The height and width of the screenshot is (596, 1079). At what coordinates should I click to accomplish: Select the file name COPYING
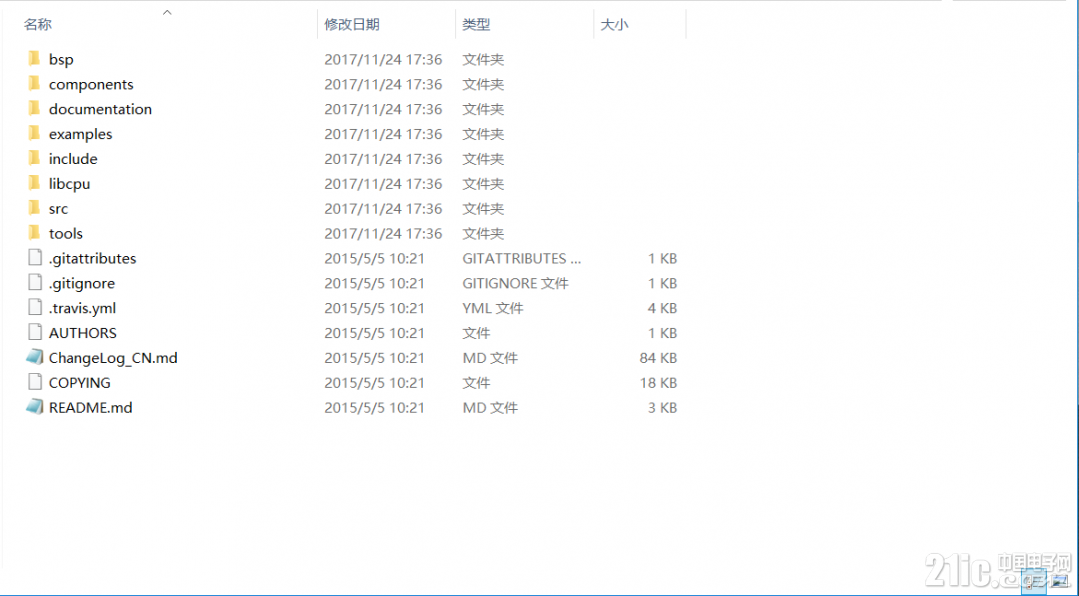pyautogui.click(x=79, y=383)
